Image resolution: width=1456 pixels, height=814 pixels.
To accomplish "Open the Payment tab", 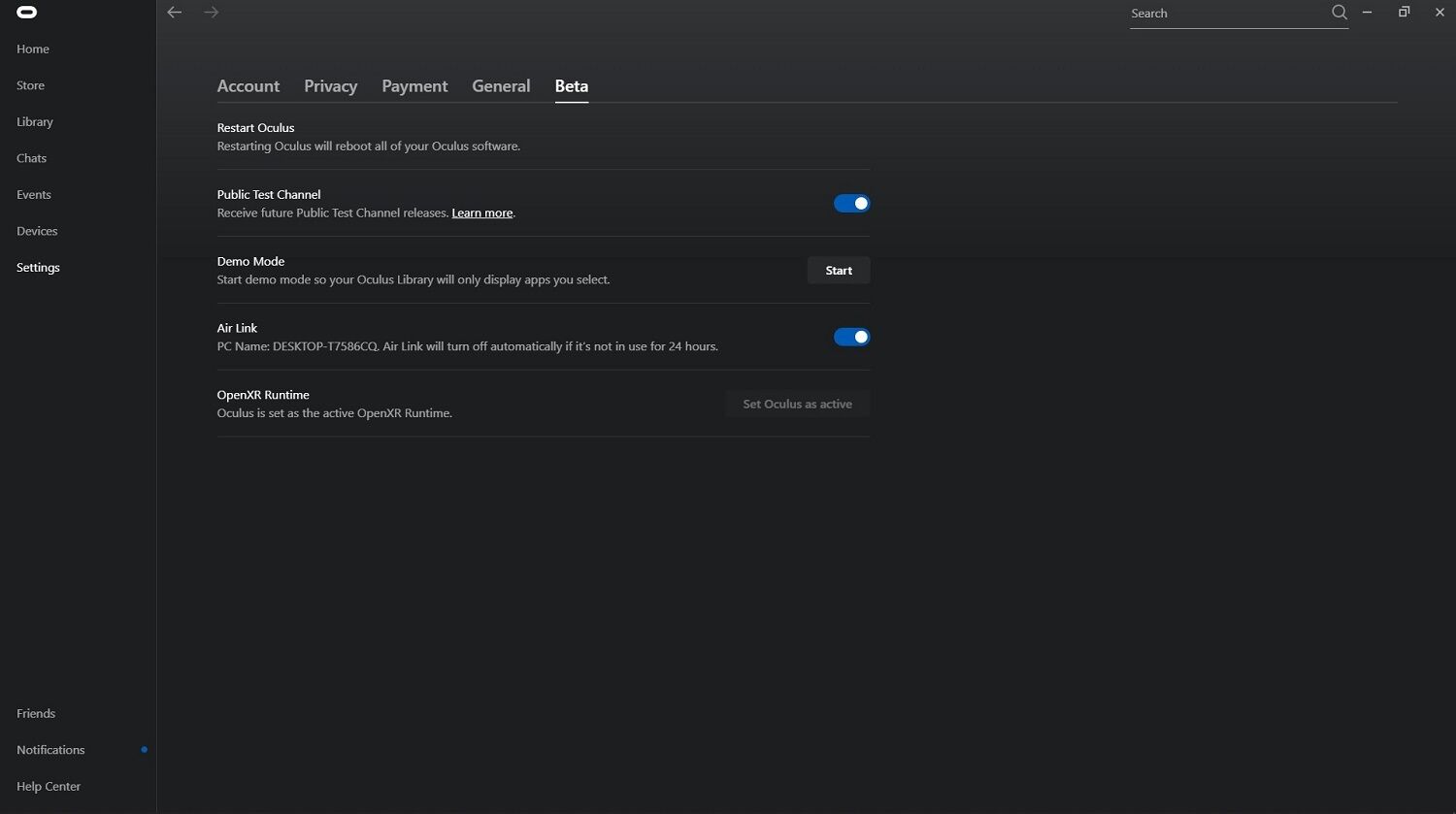I will [414, 86].
